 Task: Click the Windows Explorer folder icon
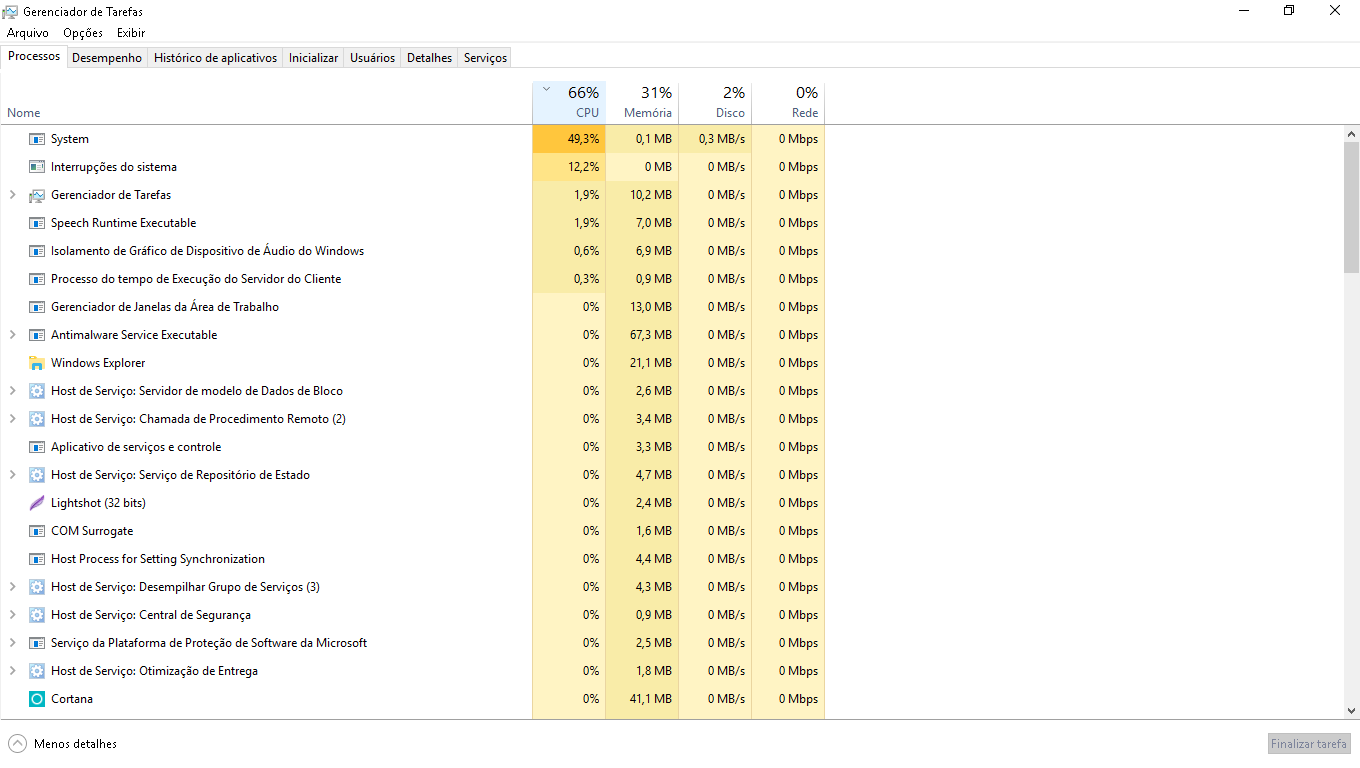[37, 363]
